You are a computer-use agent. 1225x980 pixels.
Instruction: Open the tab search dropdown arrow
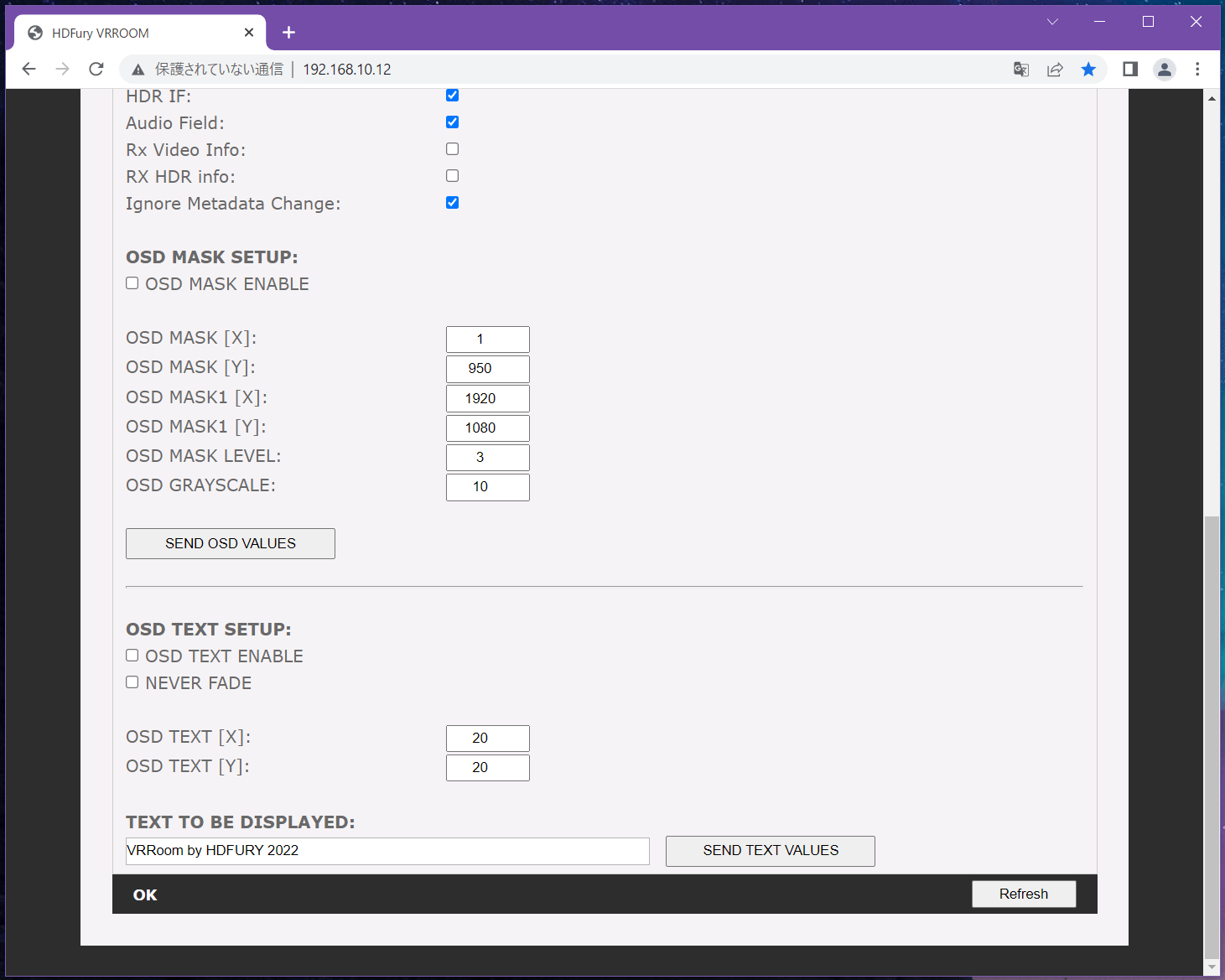[x=1052, y=22]
